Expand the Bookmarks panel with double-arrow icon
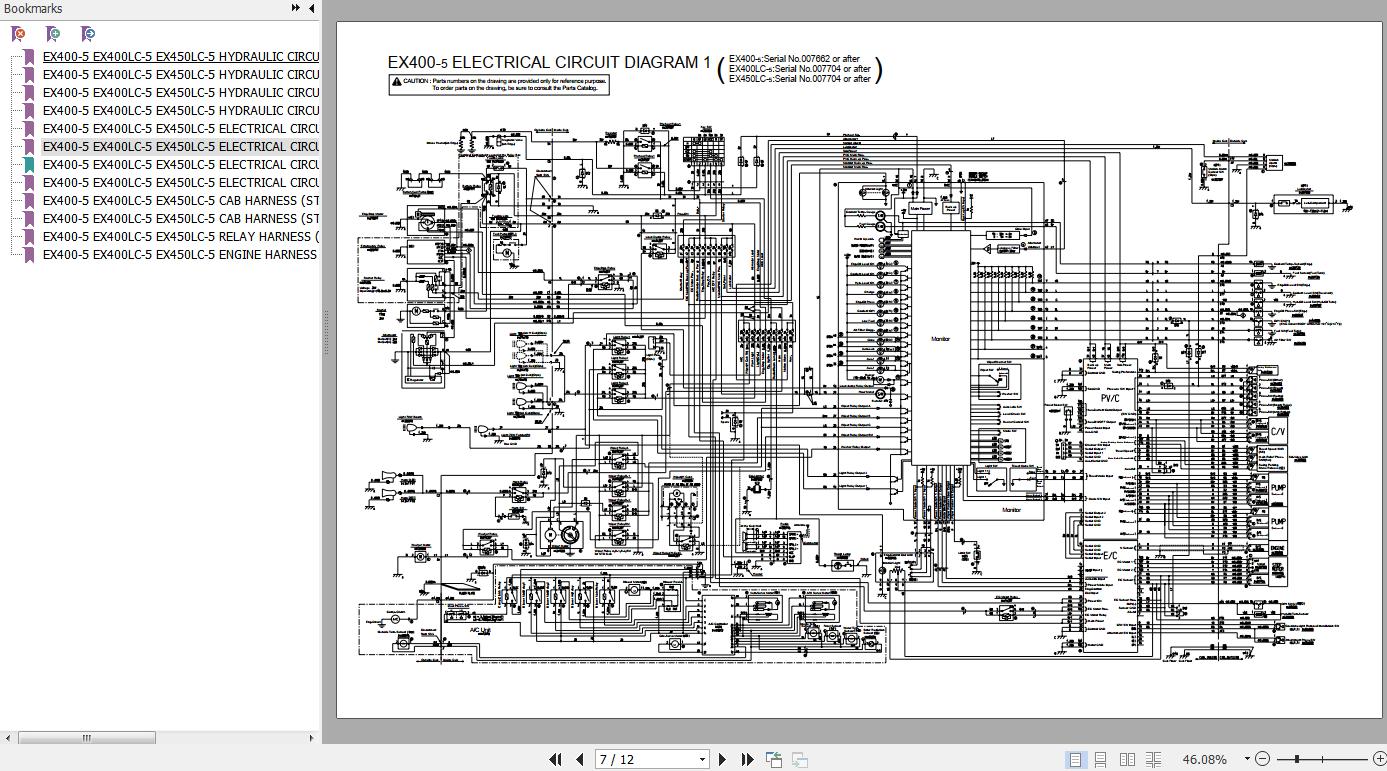The height and width of the screenshot is (771, 1387). point(296,8)
